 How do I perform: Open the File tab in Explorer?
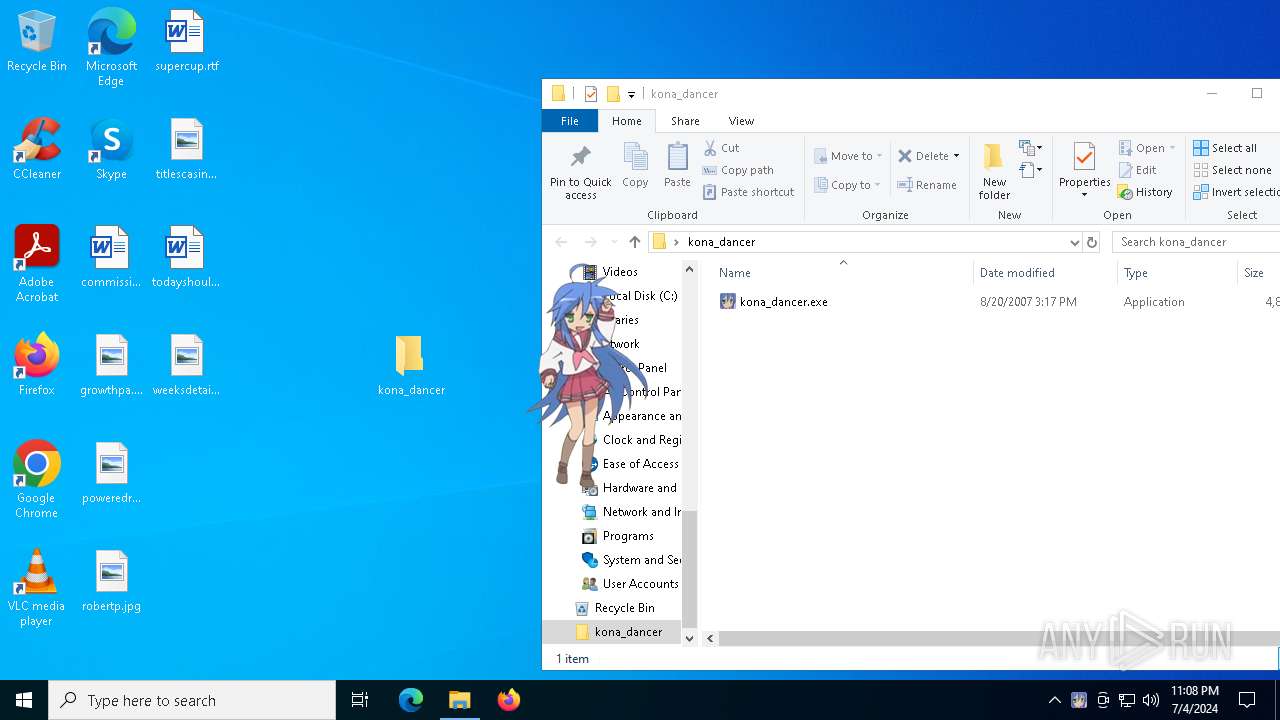pyautogui.click(x=569, y=121)
